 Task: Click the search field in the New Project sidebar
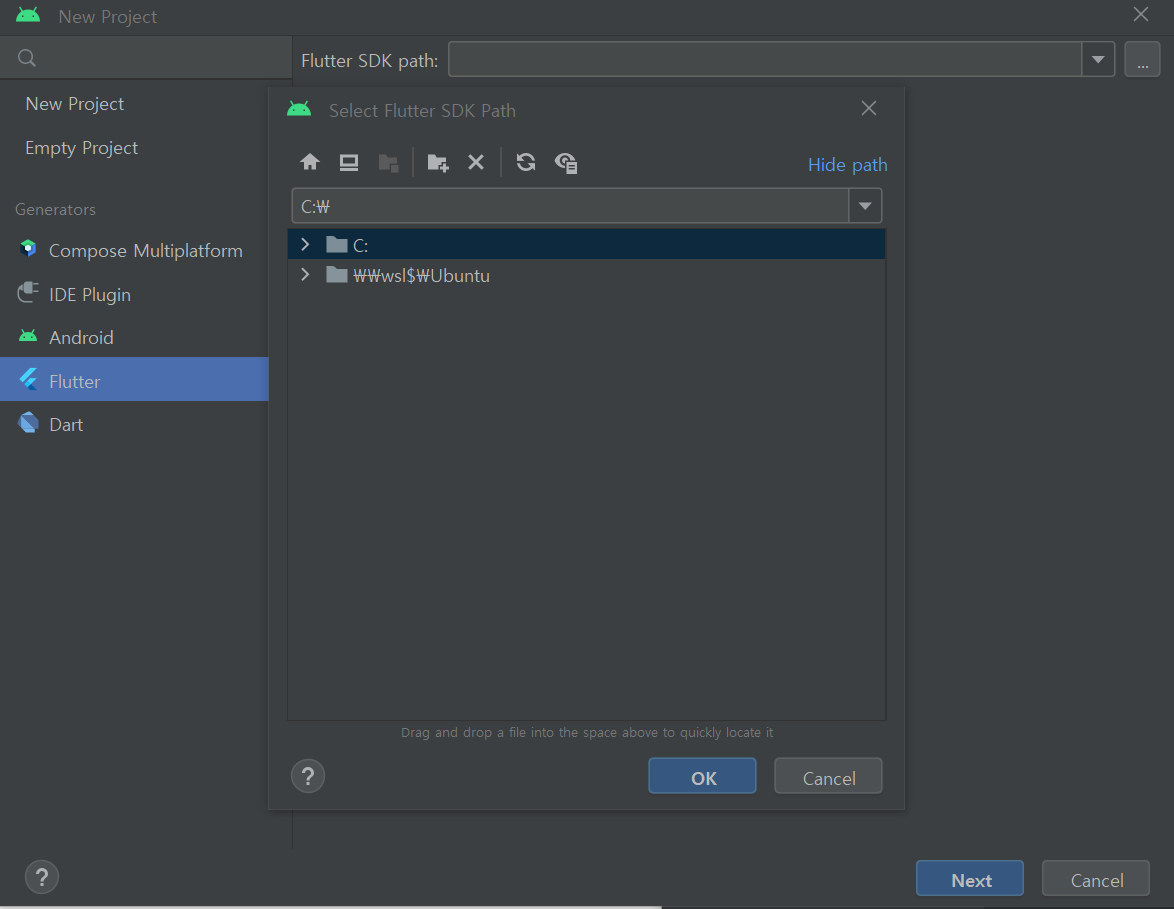coord(146,58)
